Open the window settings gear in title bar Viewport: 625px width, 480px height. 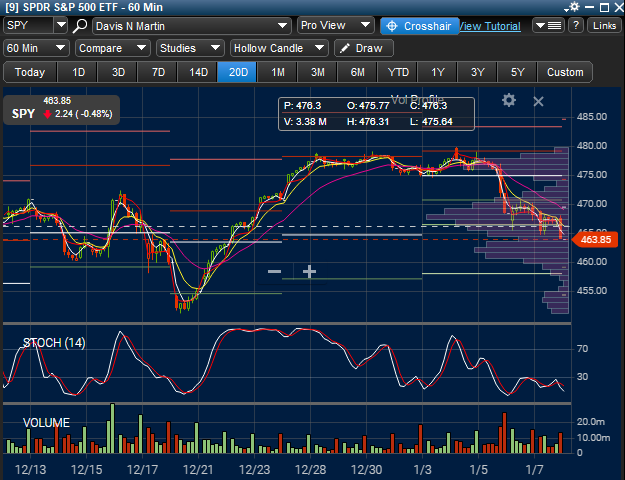coord(574,7)
